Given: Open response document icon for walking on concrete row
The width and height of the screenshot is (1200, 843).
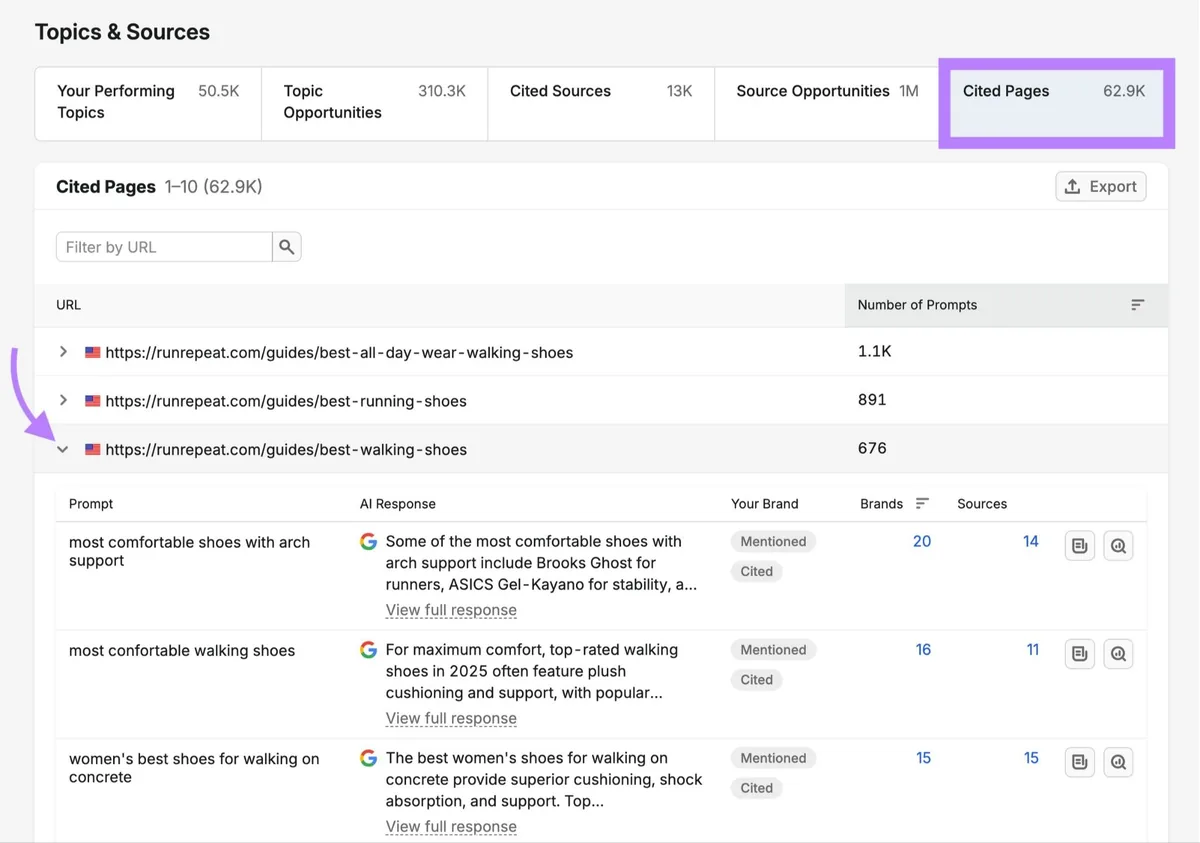Looking at the screenshot, I should (x=1080, y=762).
